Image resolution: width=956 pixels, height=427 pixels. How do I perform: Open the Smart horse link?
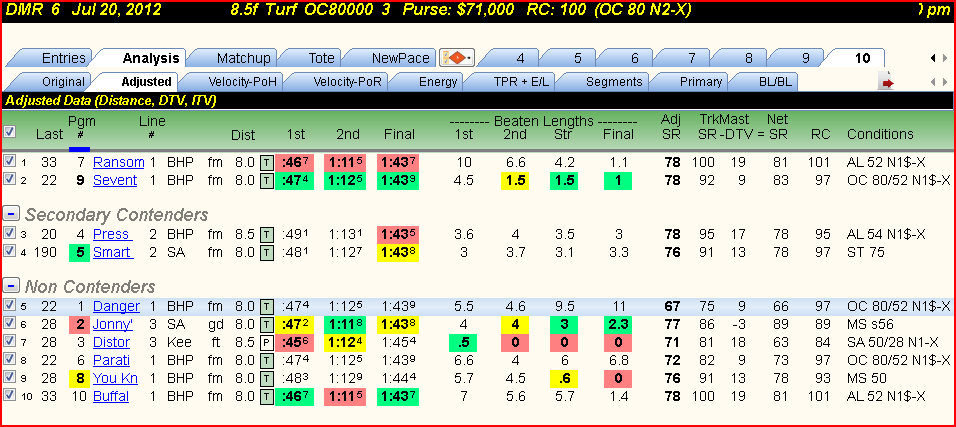(113, 252)
